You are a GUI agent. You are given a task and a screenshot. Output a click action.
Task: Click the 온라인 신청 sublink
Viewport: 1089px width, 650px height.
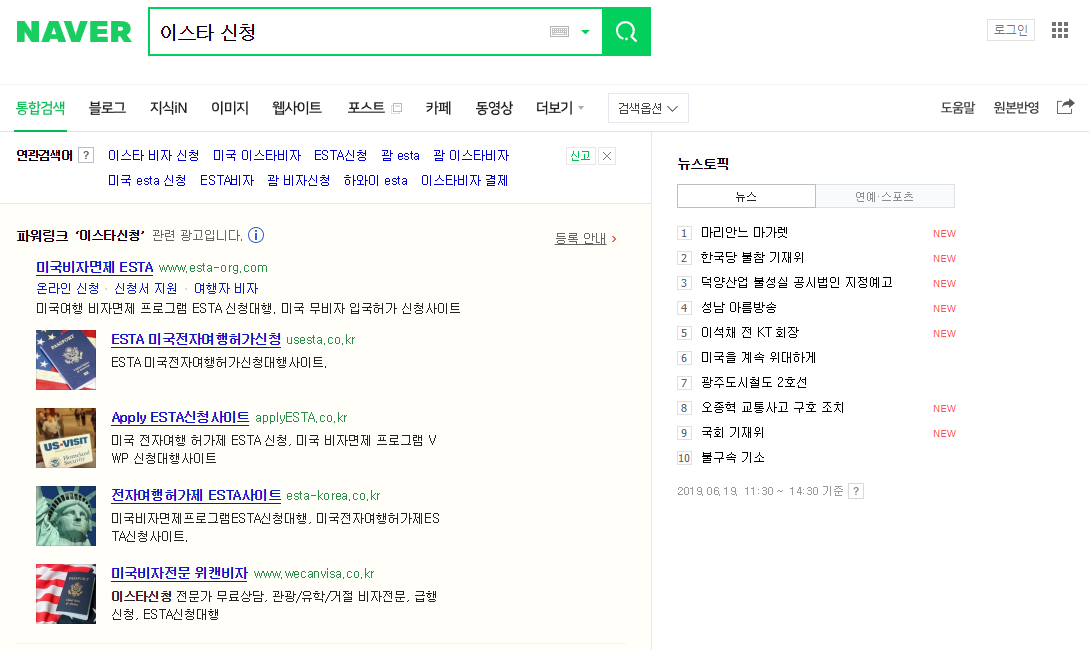pyautogui.click(x=68, y=288)
